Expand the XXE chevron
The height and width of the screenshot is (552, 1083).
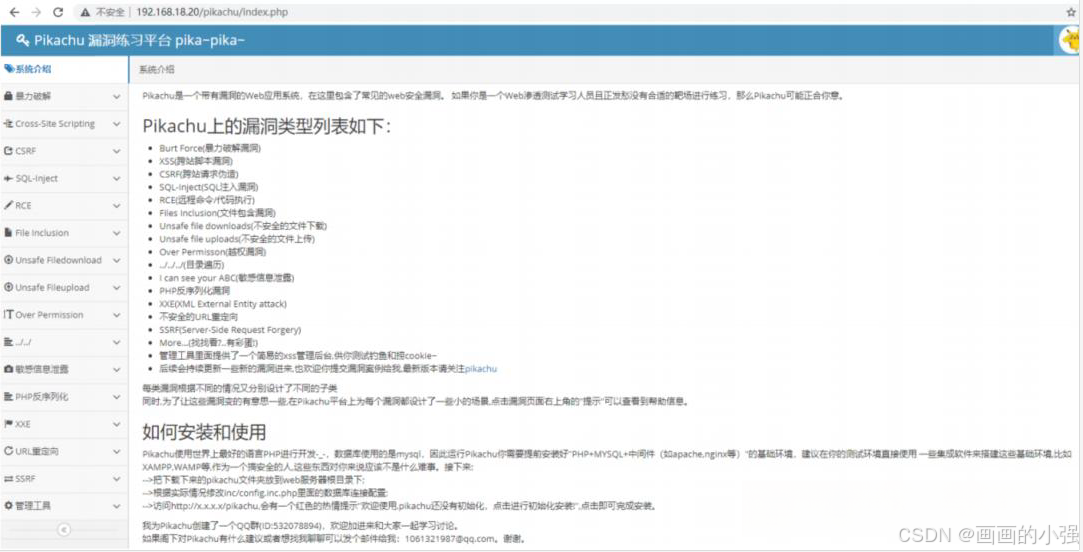(116, 424)
